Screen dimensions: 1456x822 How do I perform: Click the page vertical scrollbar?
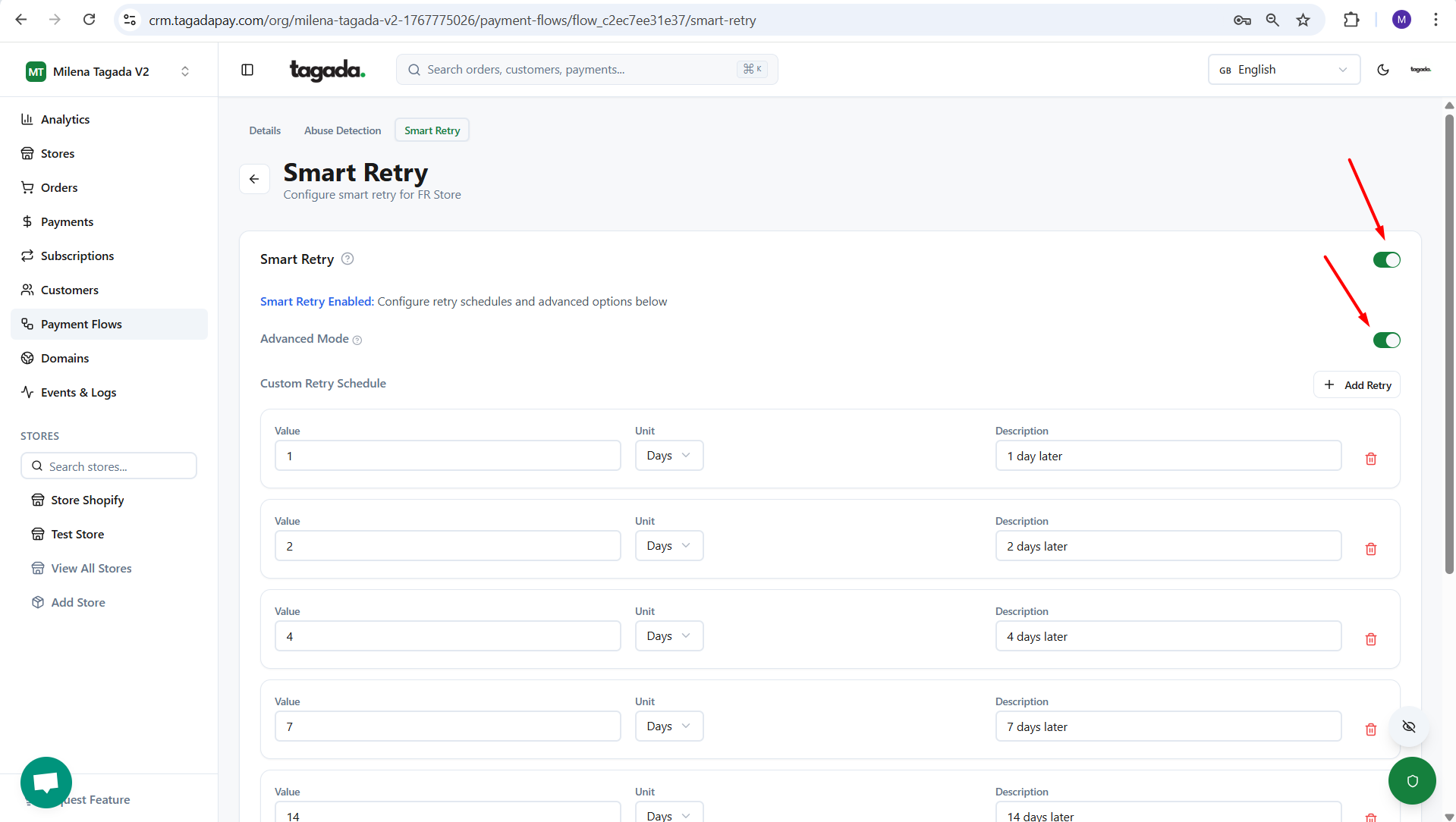1449,341
